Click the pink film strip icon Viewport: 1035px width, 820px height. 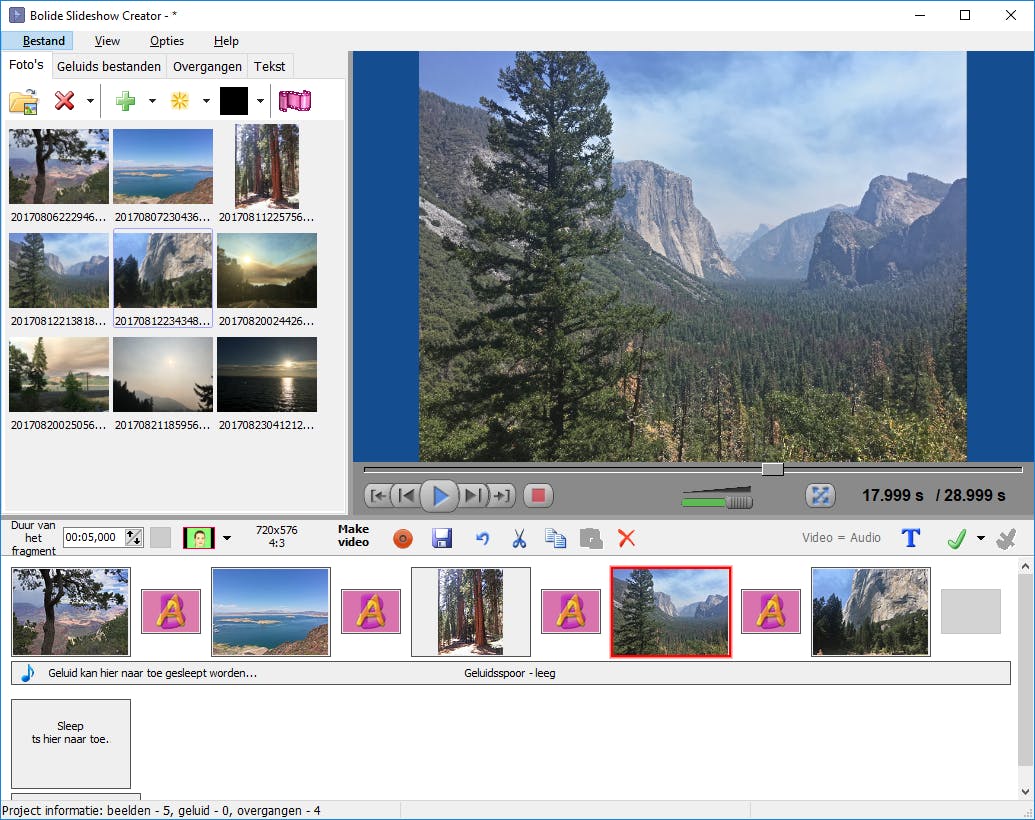tap(294, 101)
